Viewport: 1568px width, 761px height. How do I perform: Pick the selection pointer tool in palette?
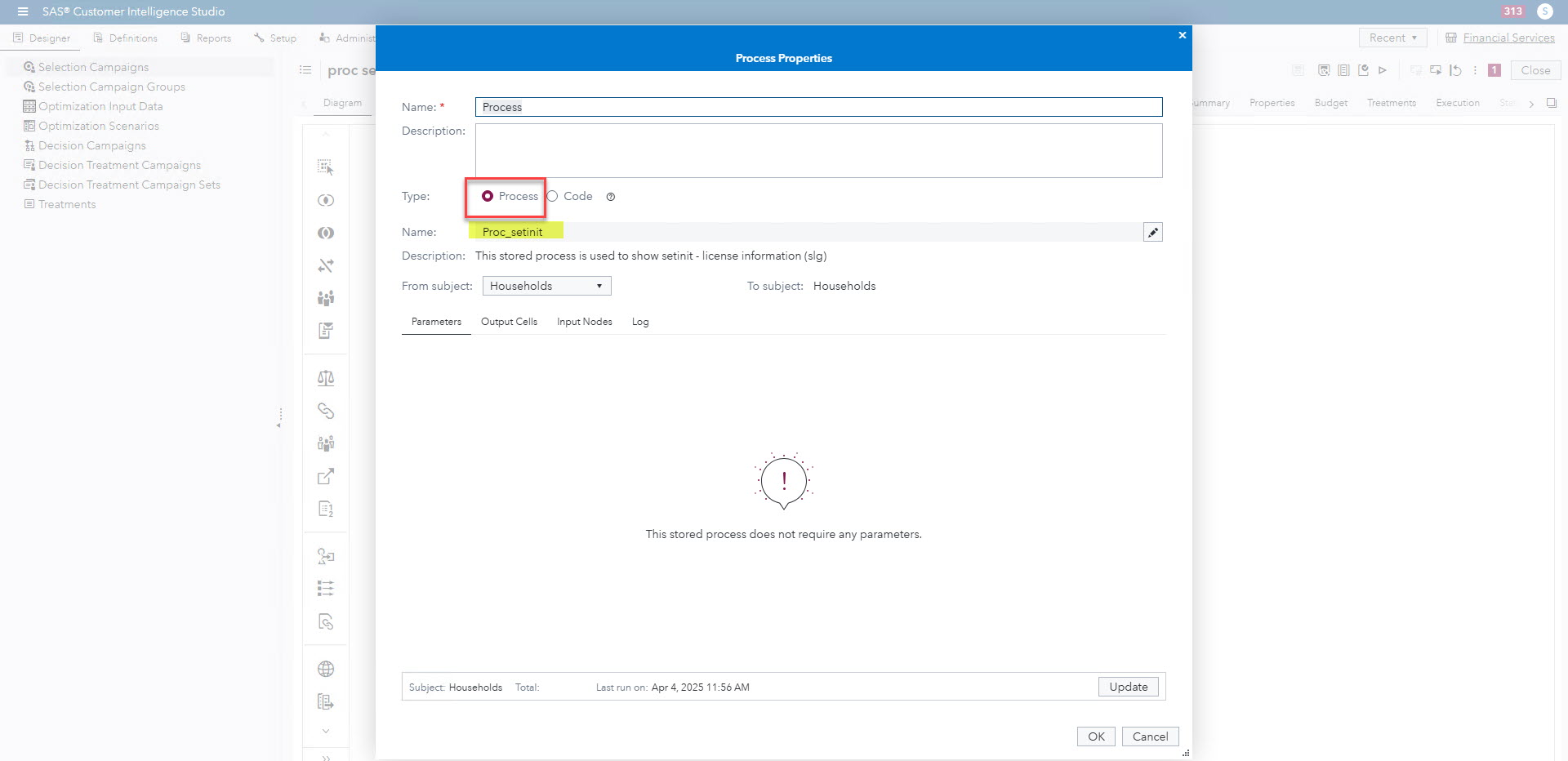[326, 167]
